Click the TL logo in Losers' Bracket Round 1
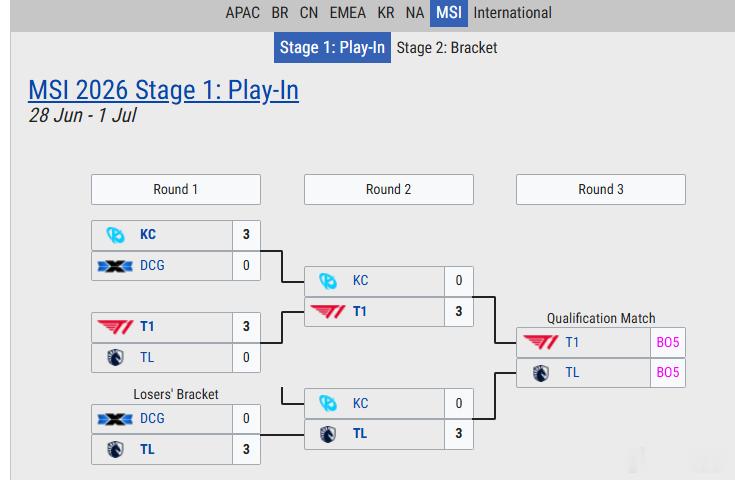The height and width of the screenshot is (480, 735). (x=115, y=450)
